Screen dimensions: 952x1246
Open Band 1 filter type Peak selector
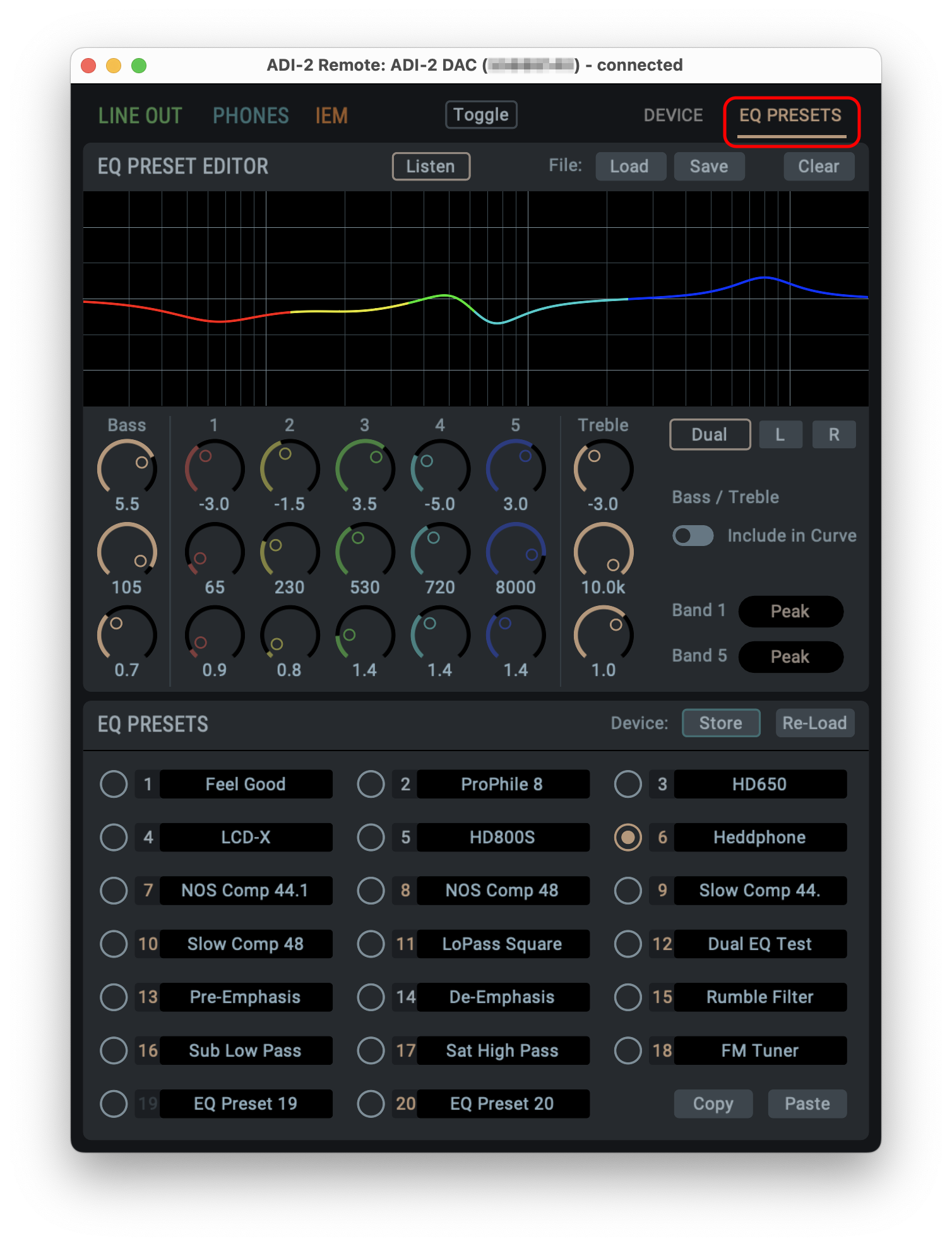(790, 611)
